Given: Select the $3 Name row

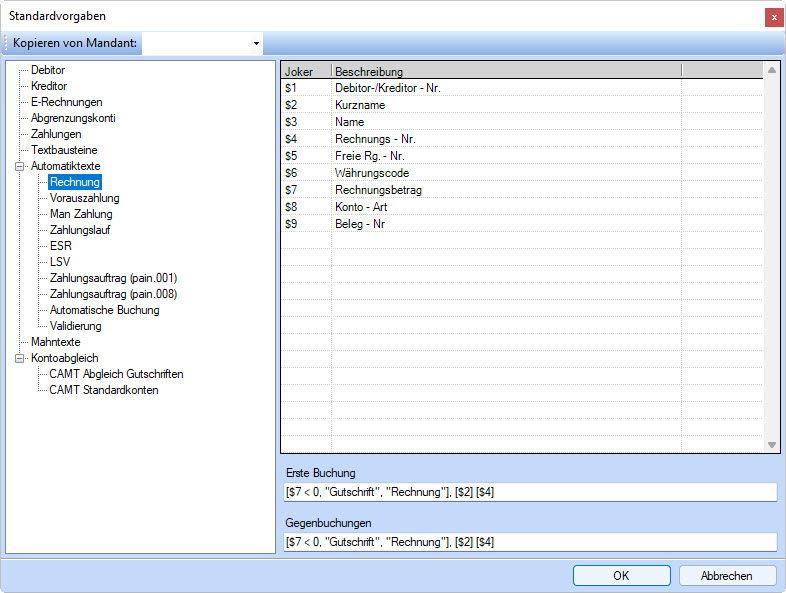Looking at the screenshot, I should (x=349, y=122).
